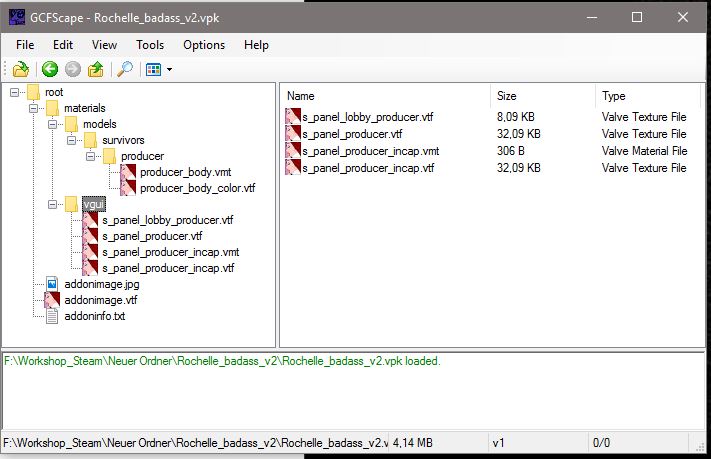Image resolution: width=711 pixels, height=459 pixels.
Task: Select s_panel_producer_incap.vmt in the tree
Action: (170, 252)
